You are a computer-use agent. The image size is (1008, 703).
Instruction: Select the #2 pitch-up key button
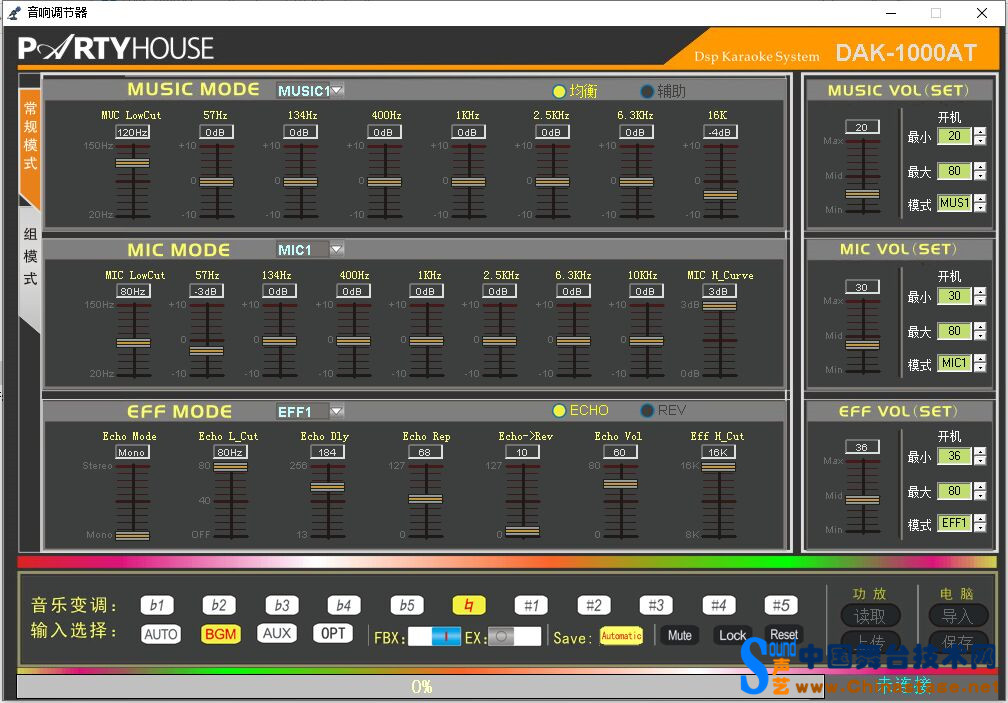[x=593, y=605]
